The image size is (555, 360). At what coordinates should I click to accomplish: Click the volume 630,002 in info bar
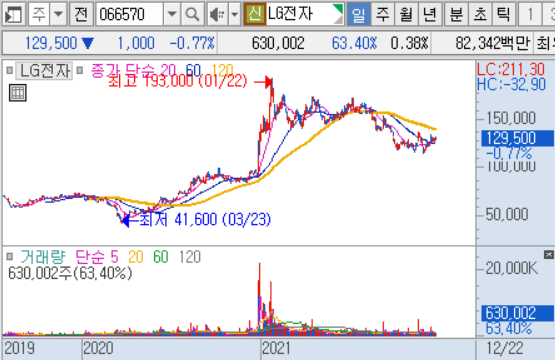278,43
